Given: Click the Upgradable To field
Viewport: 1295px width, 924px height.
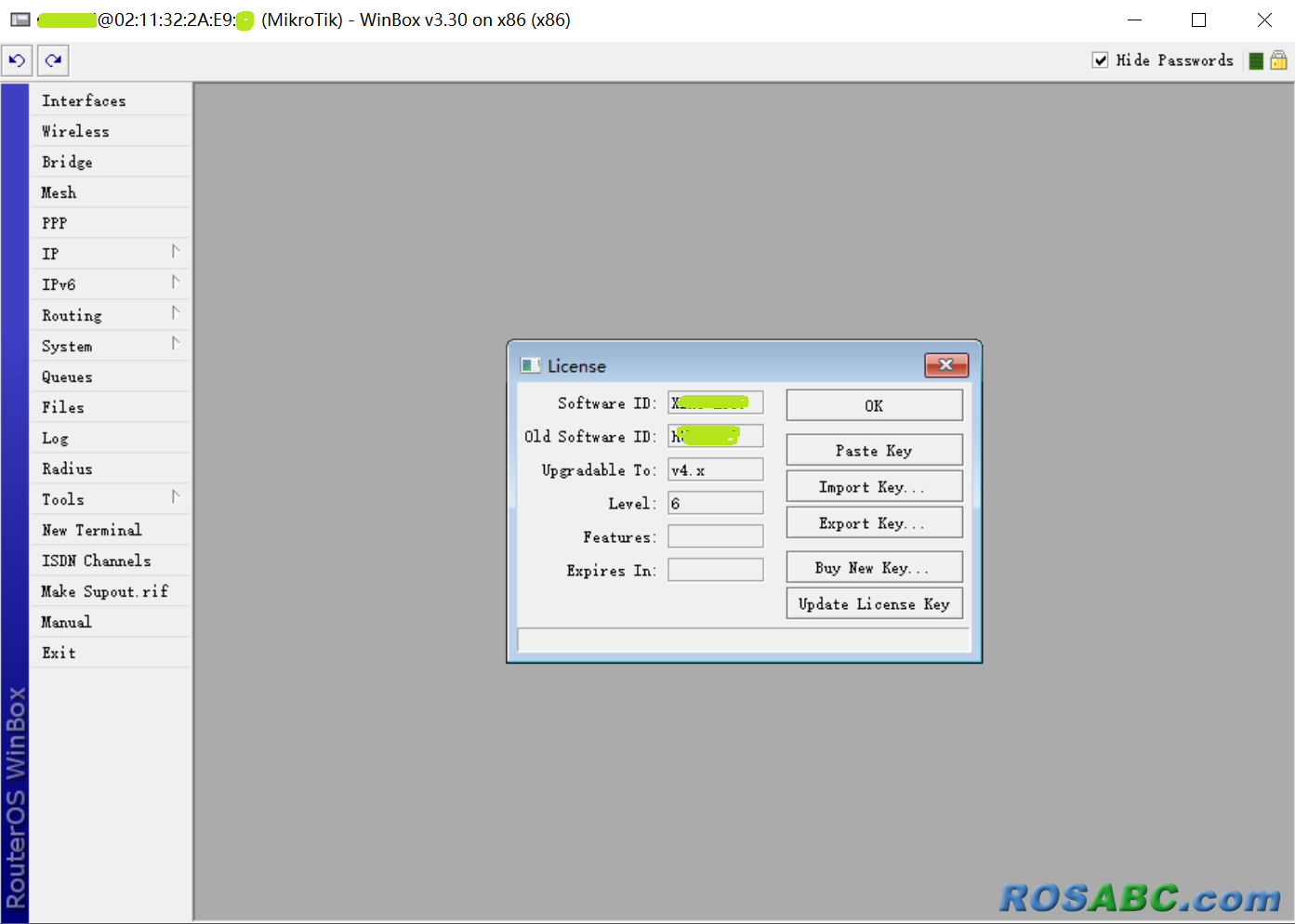Looking at the screenshot, I should tap(716, 469).
